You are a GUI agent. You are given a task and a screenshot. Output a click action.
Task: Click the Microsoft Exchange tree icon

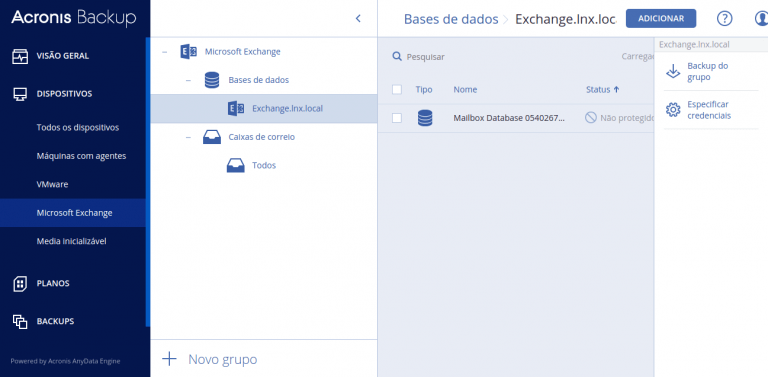pyautogui.click(x=189, y=51)
